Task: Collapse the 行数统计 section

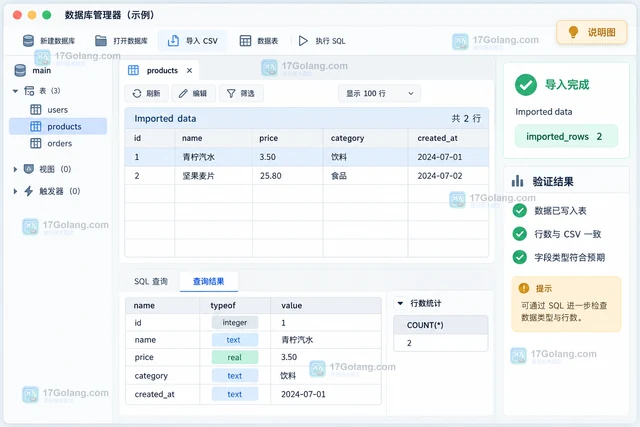Action: pos(400,303)
